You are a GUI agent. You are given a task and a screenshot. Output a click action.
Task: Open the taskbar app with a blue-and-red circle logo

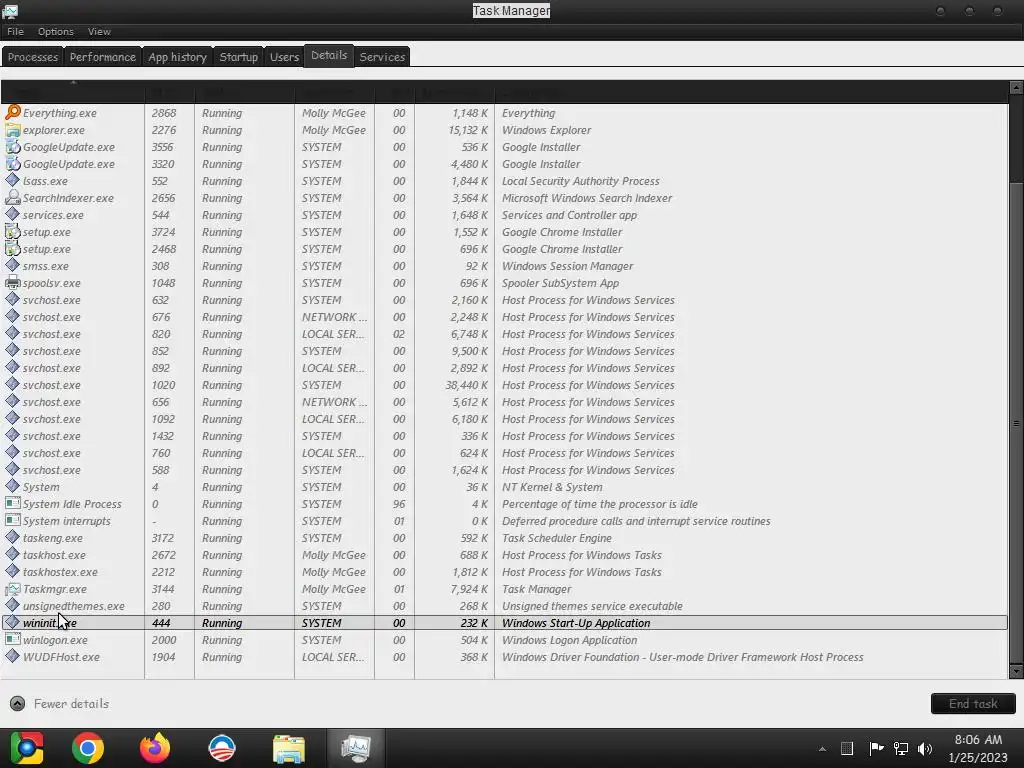tap(221, 748)
